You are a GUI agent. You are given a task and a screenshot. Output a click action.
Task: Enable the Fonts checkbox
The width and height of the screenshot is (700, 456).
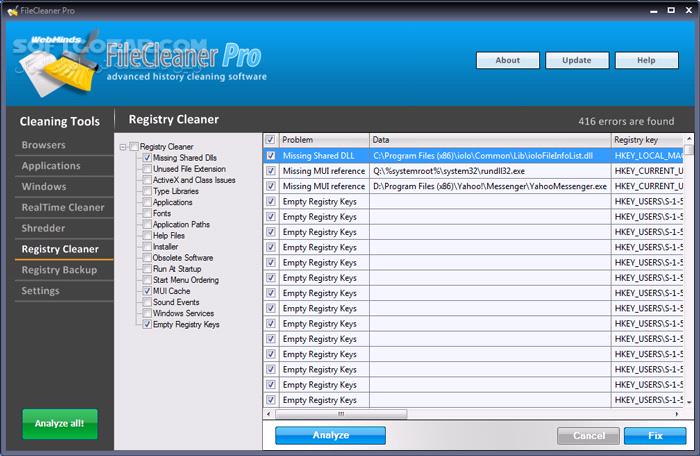(147, 213)
